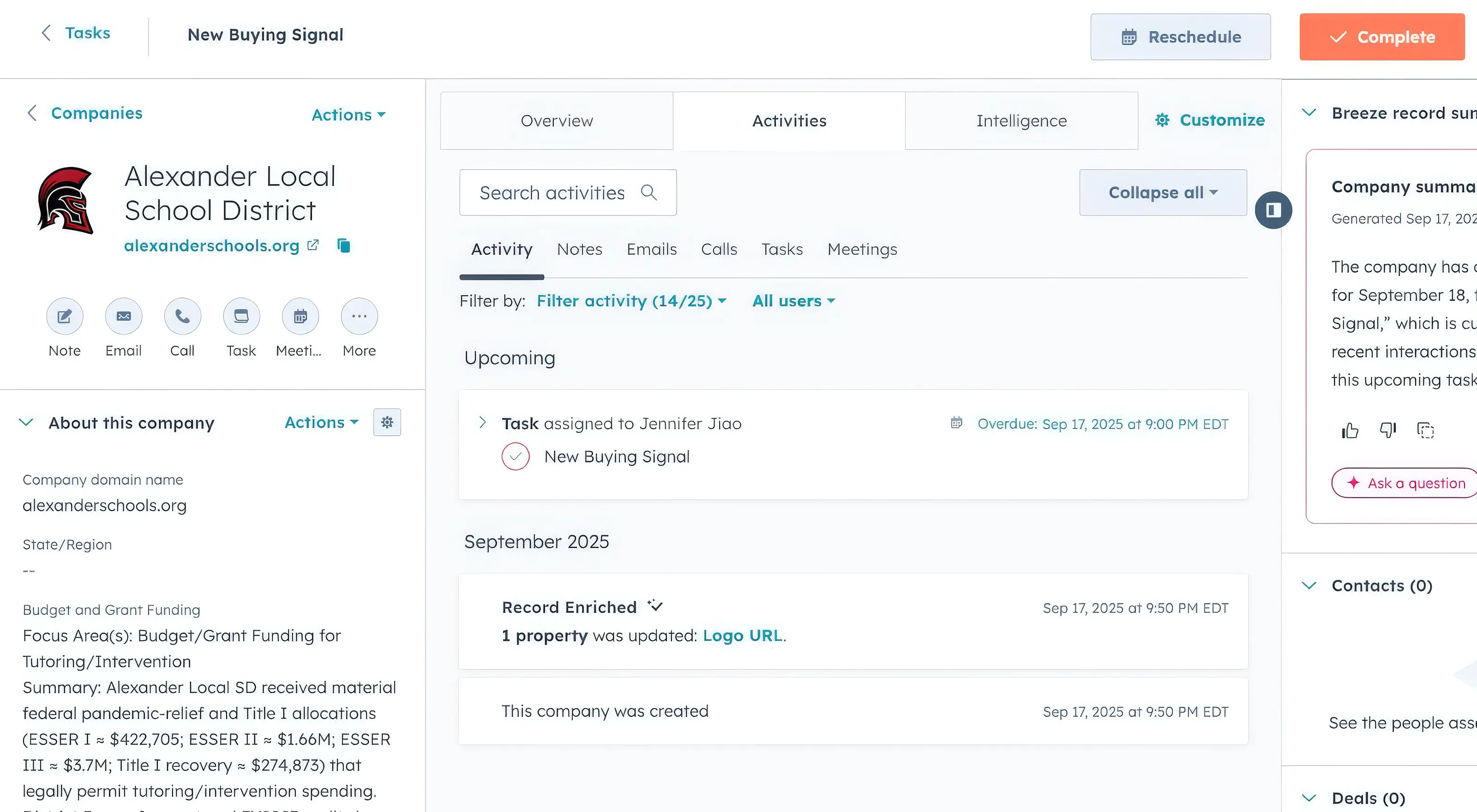Click the Email icon button
1477x812 pixels.
(123, 316)
